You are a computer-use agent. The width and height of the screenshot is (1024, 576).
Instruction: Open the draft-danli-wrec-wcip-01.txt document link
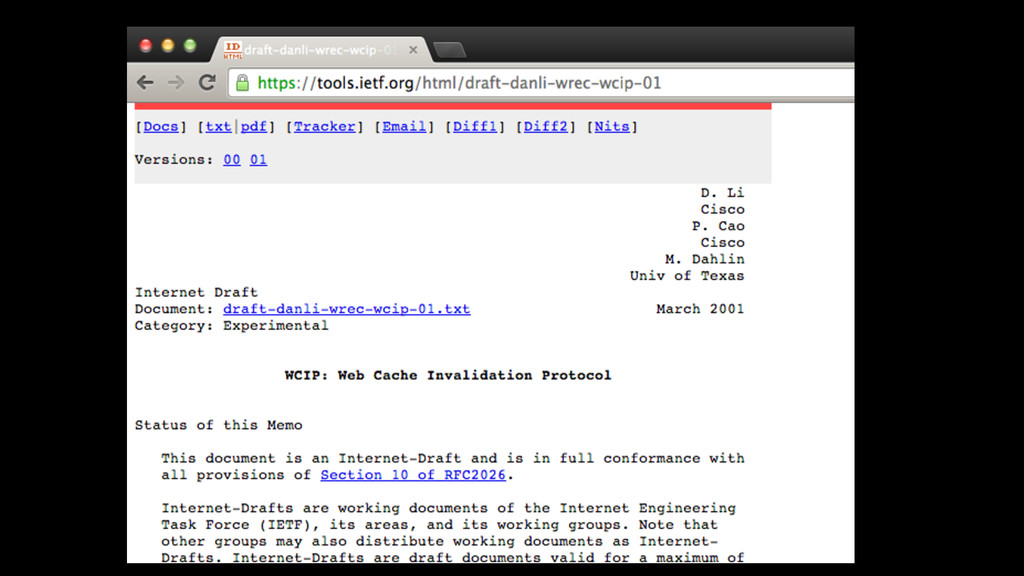pyautogui.click(x=347, y=309)
